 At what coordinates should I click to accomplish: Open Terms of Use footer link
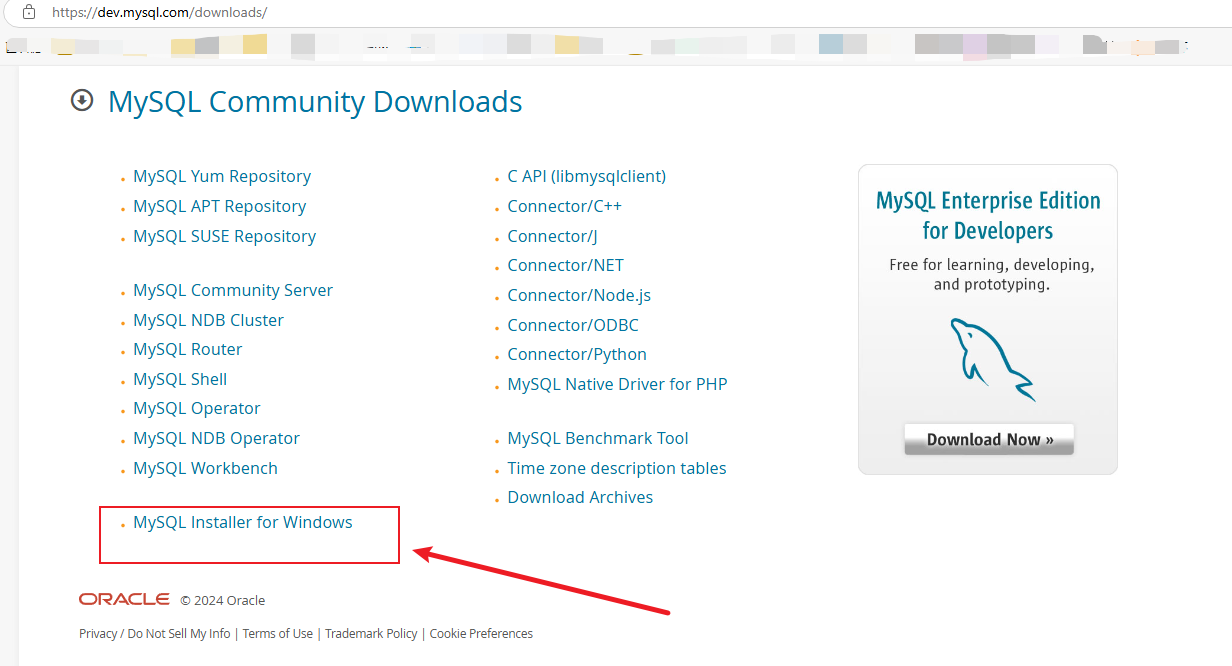(x=278, y=633)
